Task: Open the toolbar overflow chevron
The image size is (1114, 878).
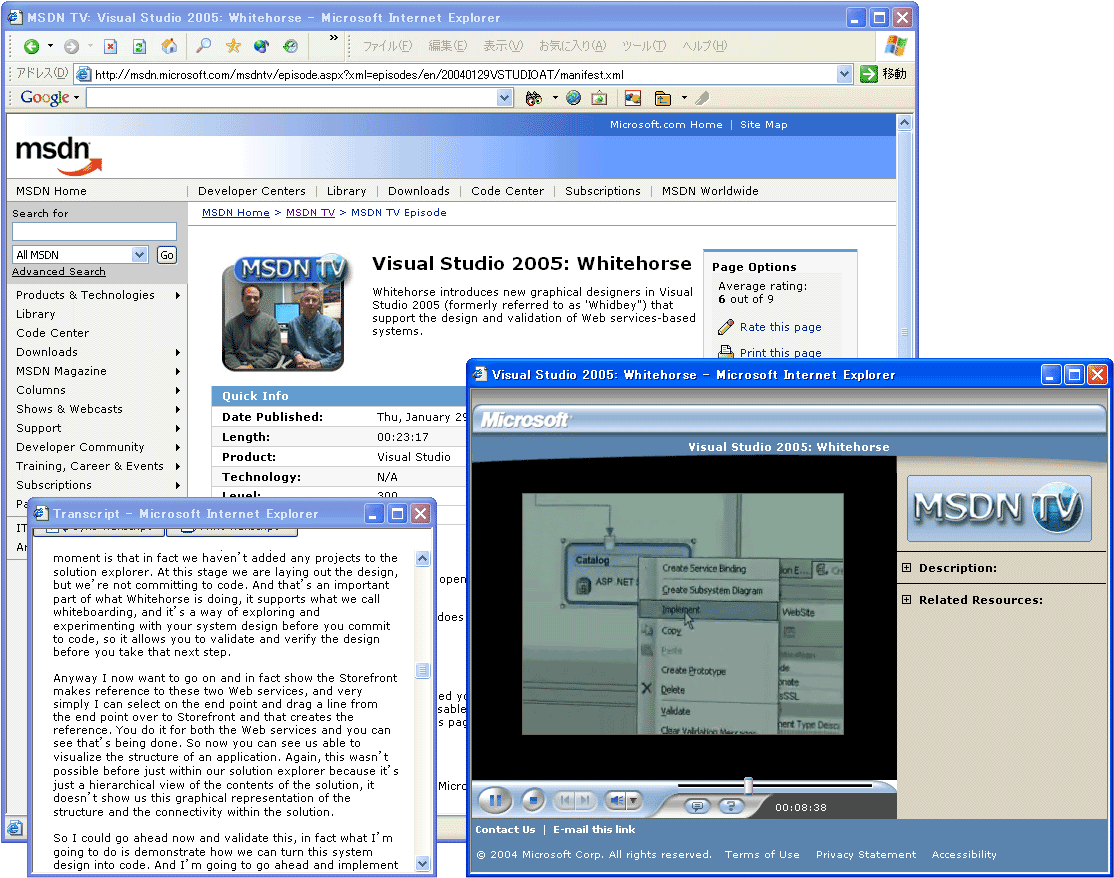Action: 333,38
